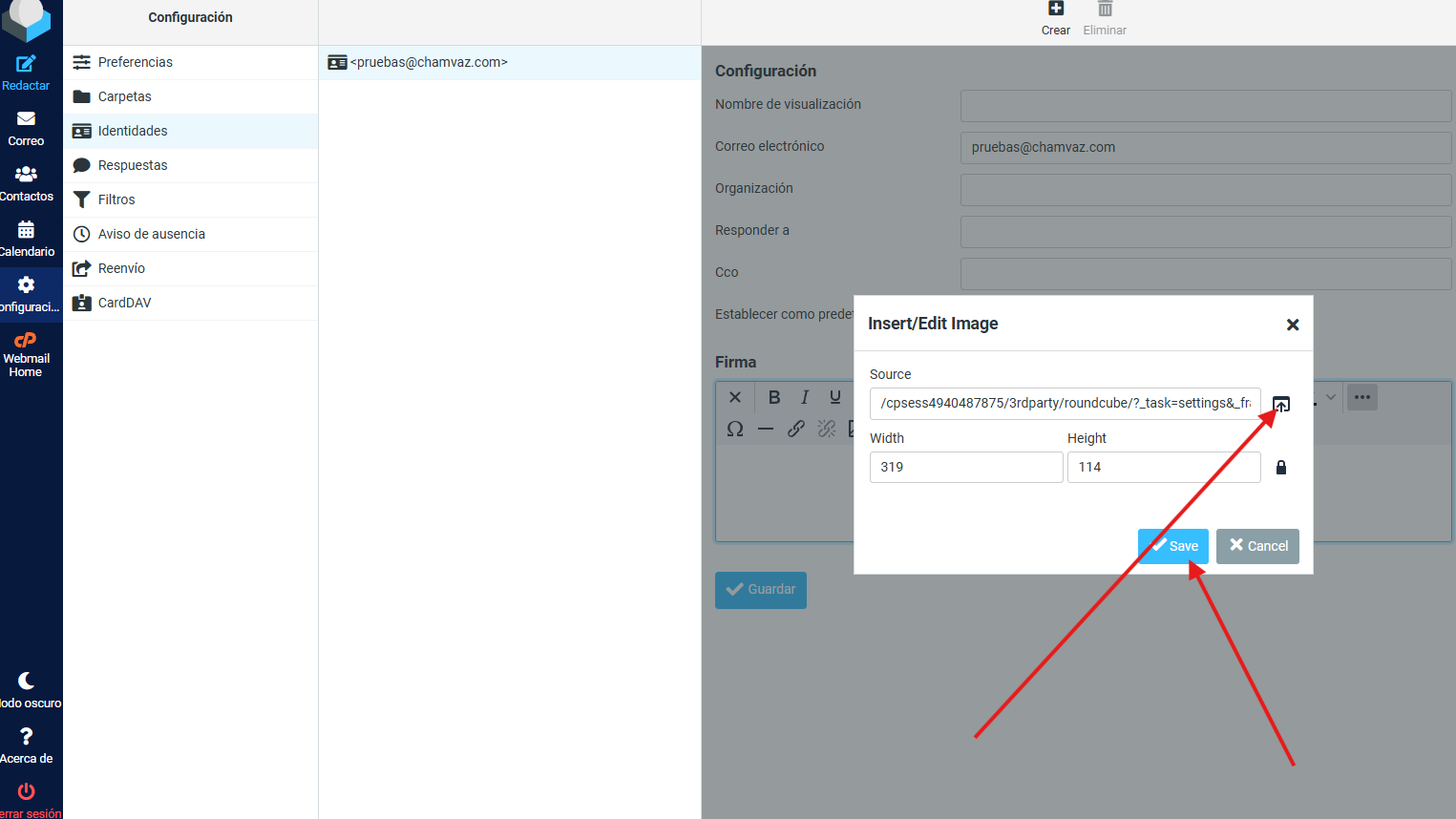1456x819 pixels.
Task: Close the Insert/Edit Image dialog with X
Action: tap(1293, 325)
